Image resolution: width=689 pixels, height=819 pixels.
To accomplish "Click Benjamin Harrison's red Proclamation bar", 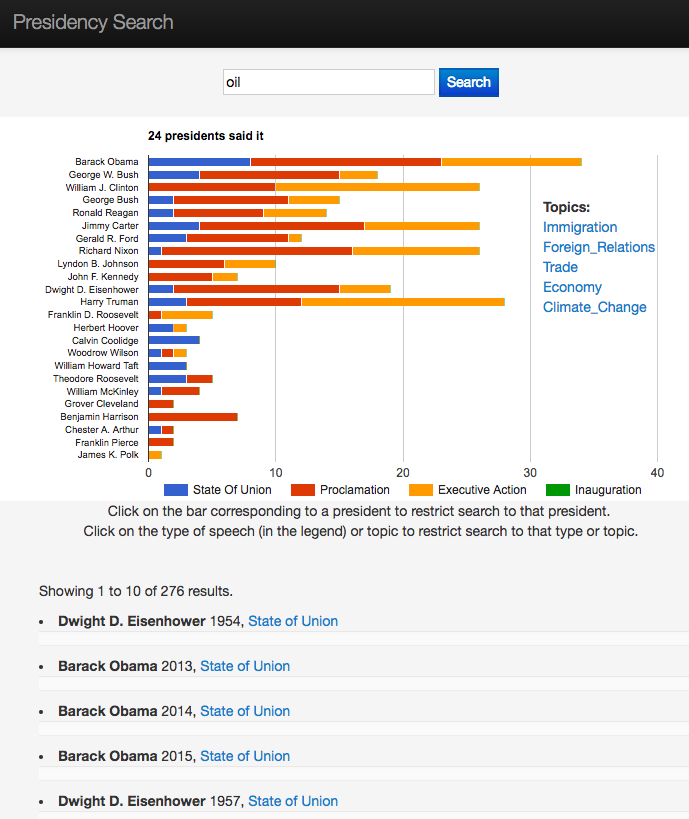I will pos(193,417).
